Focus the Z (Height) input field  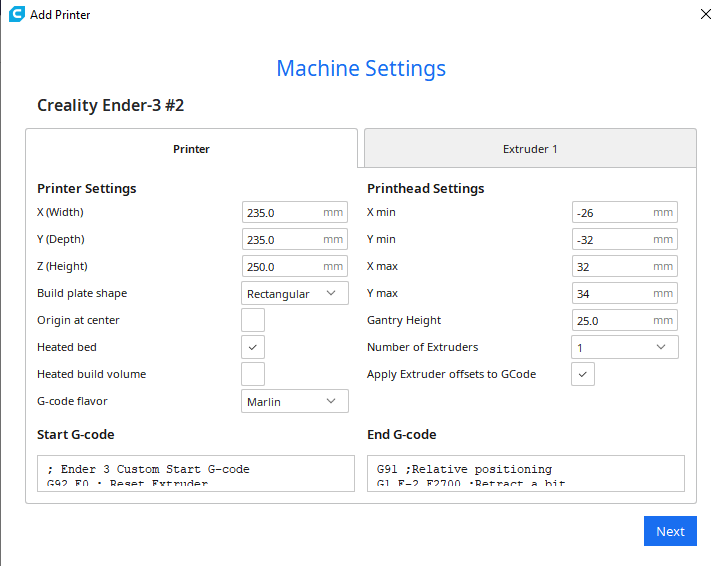tap(282, 266)
